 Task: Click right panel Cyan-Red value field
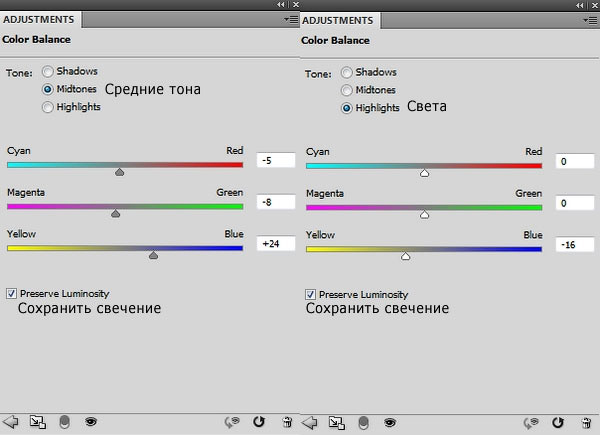tap(575, 161)
